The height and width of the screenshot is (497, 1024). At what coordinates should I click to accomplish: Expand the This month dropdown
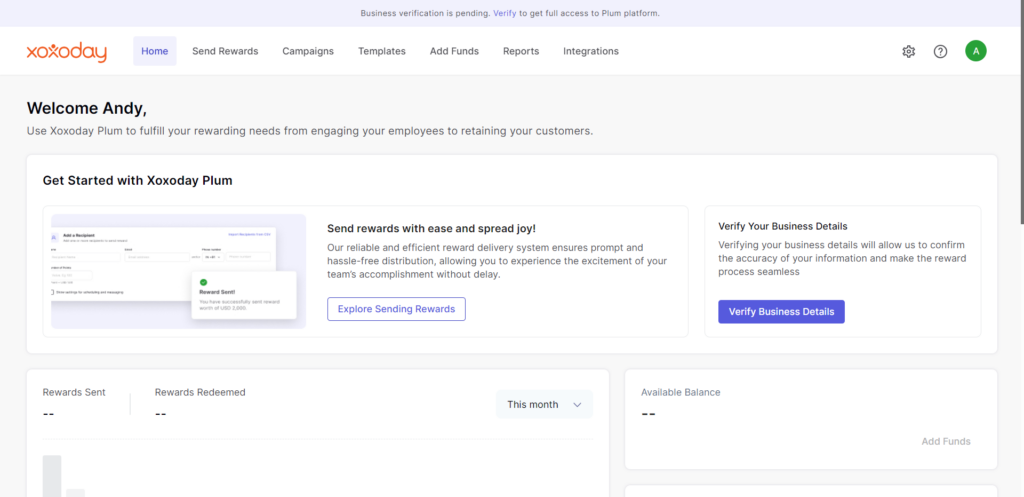[x=545, y=404]
